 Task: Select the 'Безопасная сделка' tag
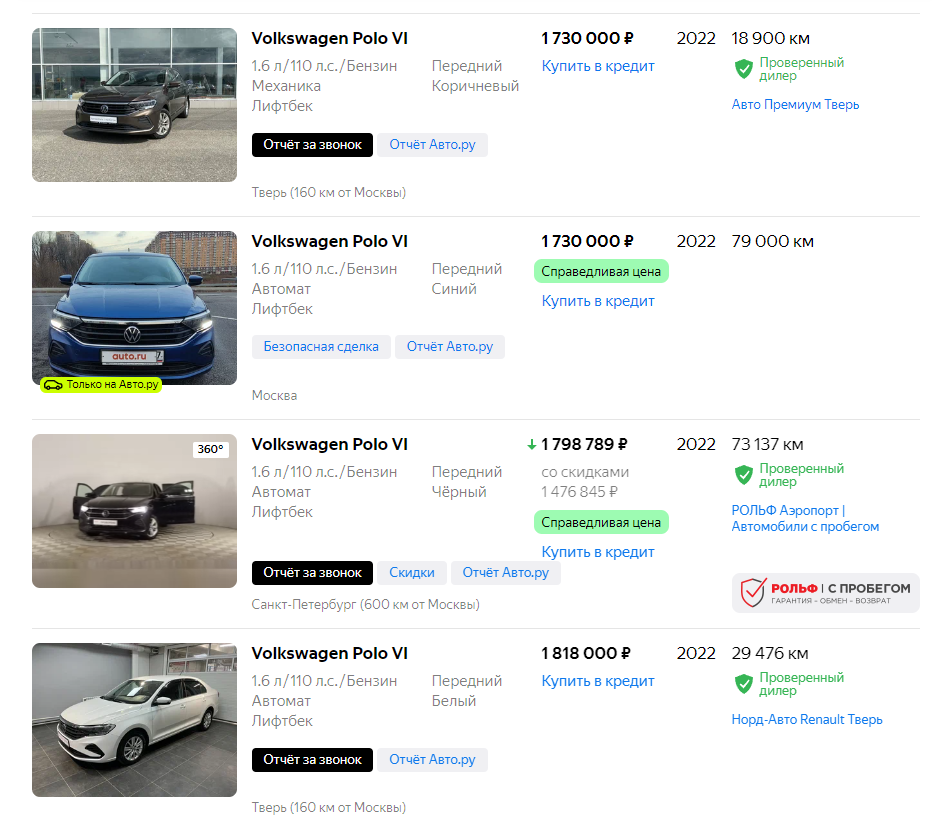point(321,347)
